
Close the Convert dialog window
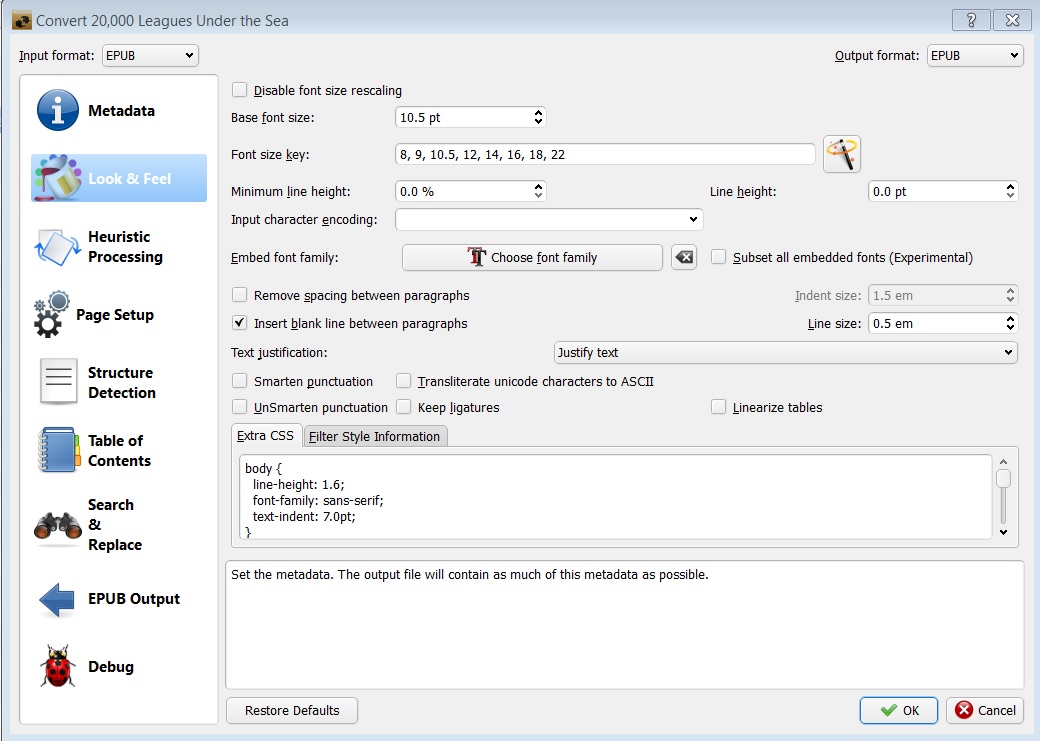[x=1012, y=20]
